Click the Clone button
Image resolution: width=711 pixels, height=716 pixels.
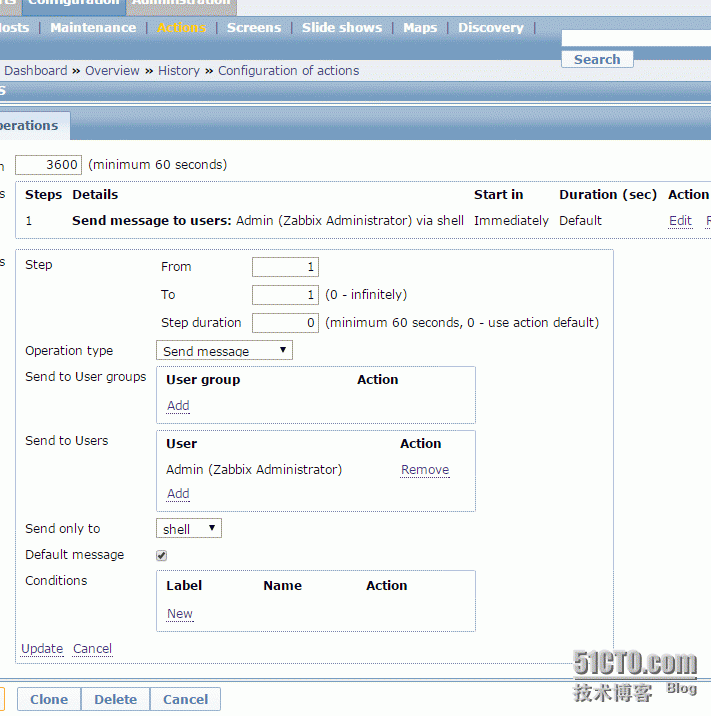pyautogui.click(x=49, y=699)
